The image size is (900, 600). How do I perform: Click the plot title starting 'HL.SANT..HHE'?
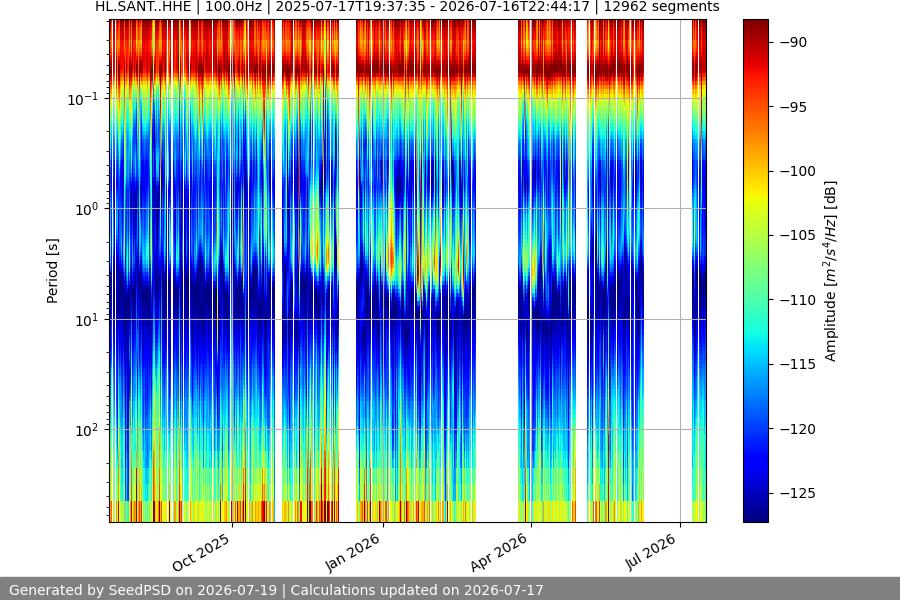click(x=407, y=7)
